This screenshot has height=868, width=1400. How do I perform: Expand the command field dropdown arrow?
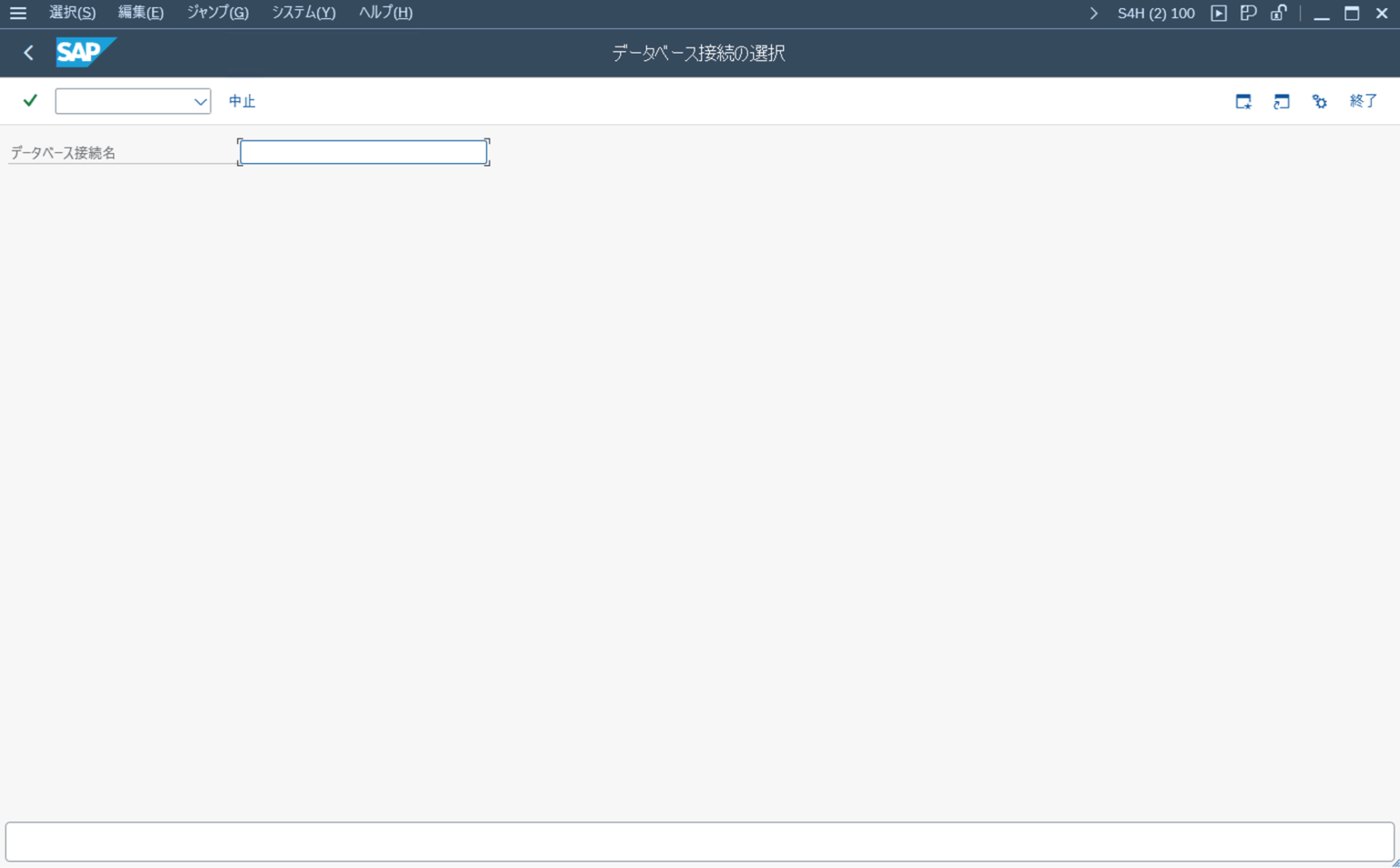200,100
